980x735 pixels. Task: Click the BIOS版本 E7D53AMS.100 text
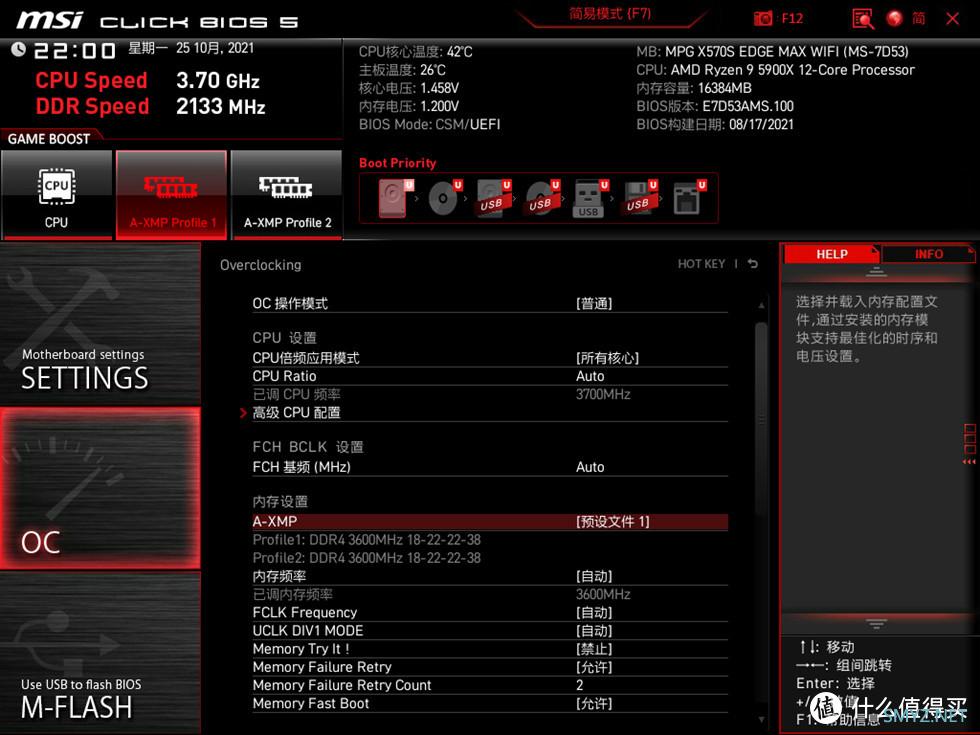(715, 106)
